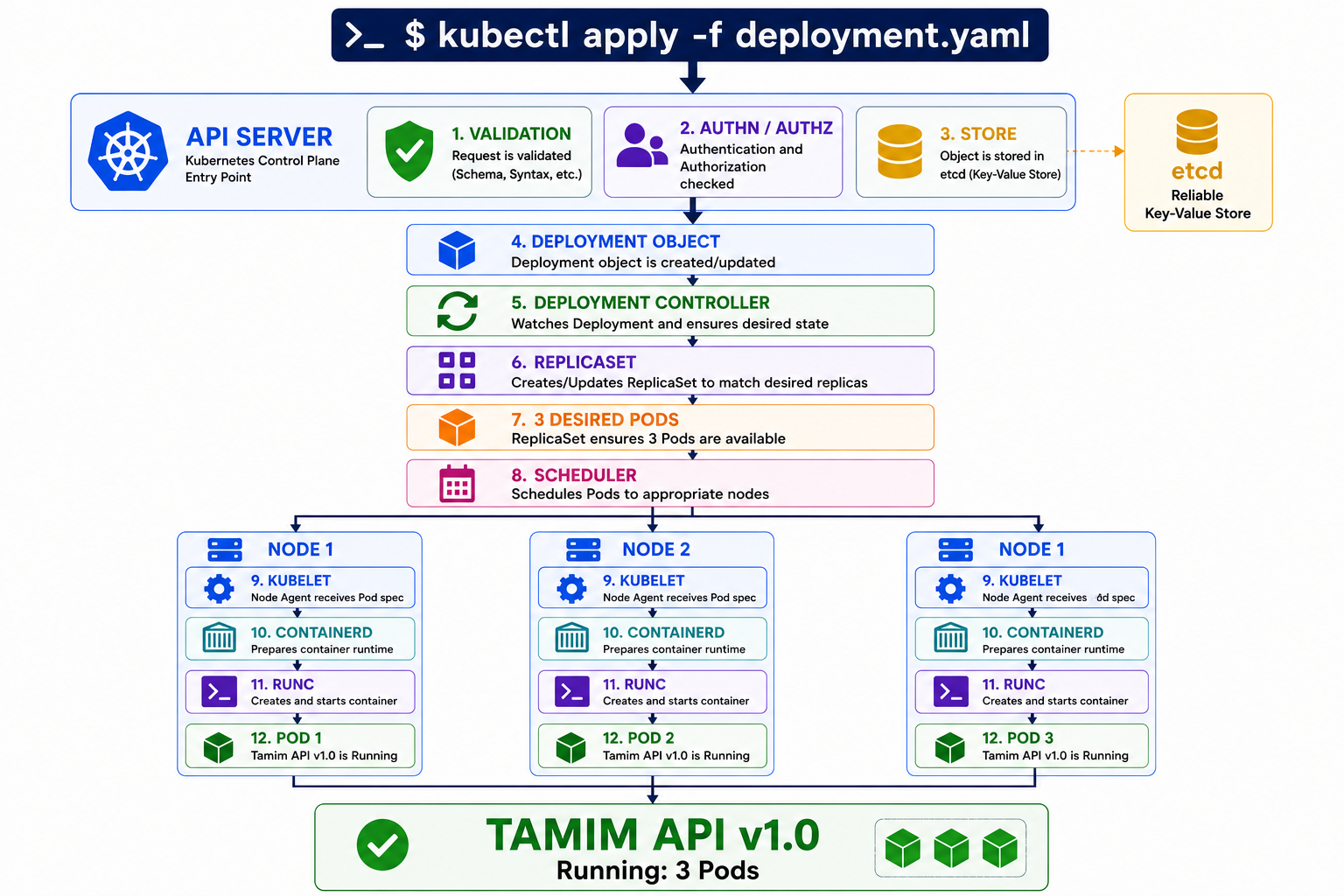
Task: Click the Node 2 server rack icon
Action: coord(583,549)
